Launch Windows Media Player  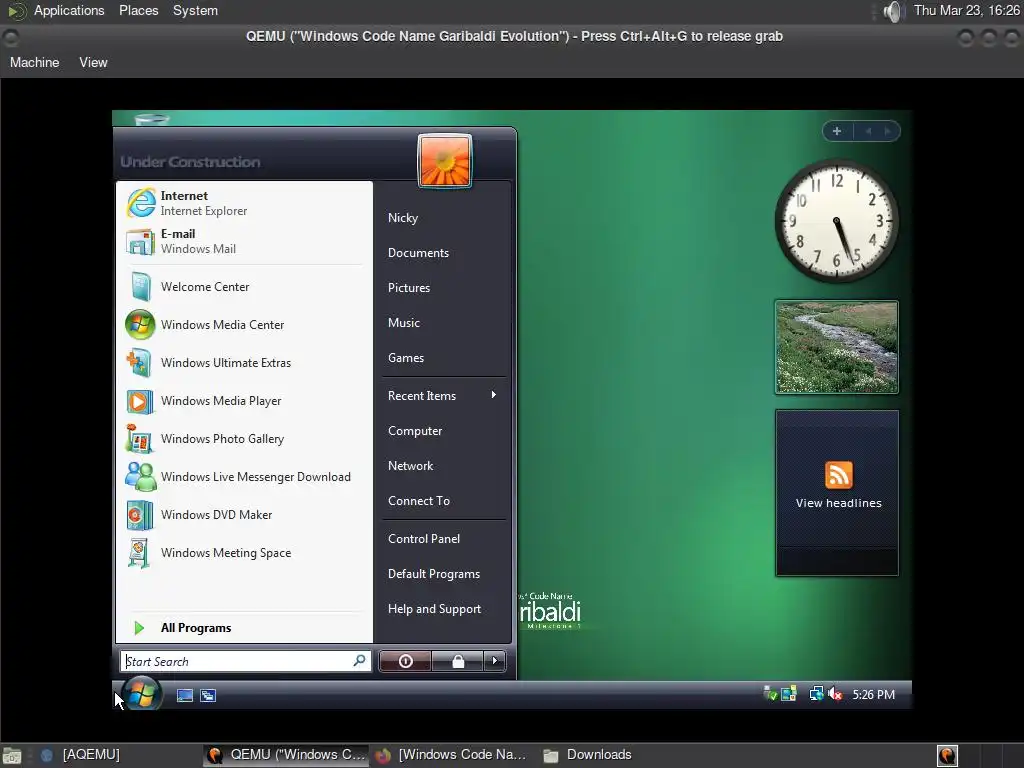244,400
